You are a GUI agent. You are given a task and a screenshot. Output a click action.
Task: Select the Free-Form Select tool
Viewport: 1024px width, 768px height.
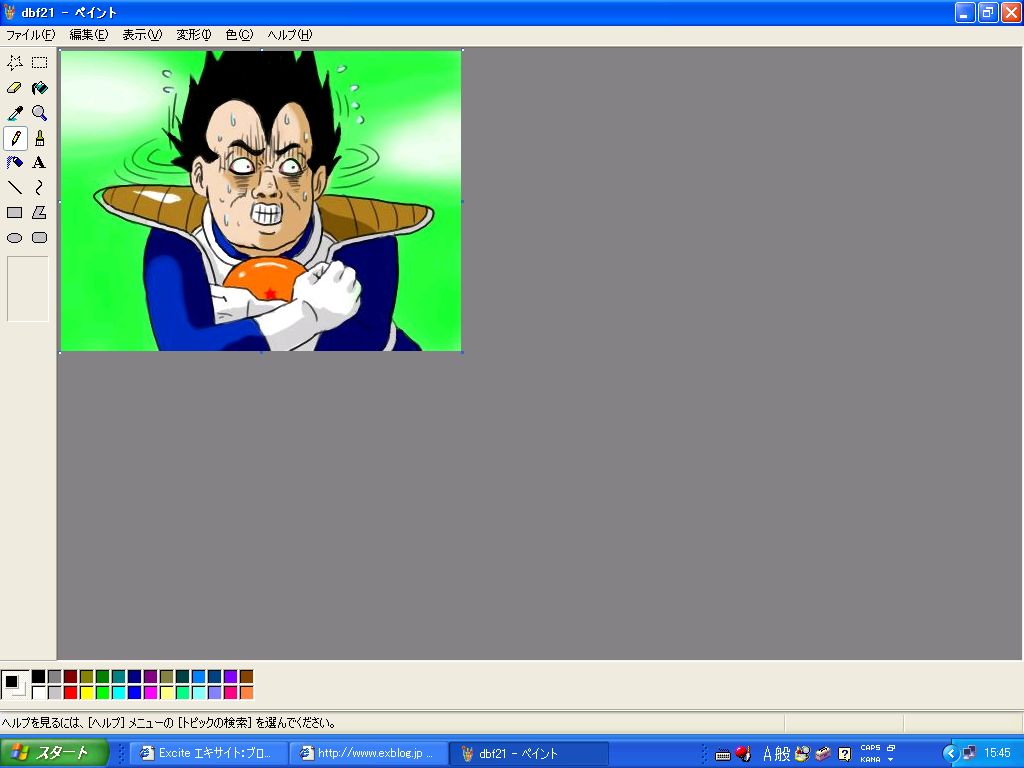pos(14,63)
